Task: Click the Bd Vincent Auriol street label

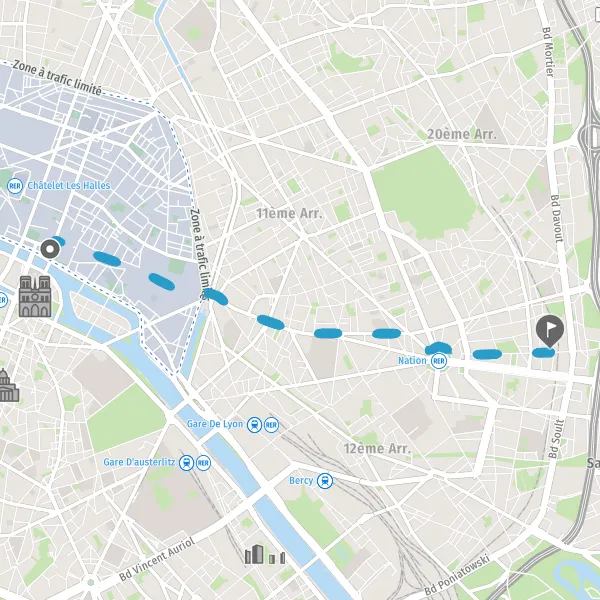Action: pyautogui.click(x=157, y=559)
